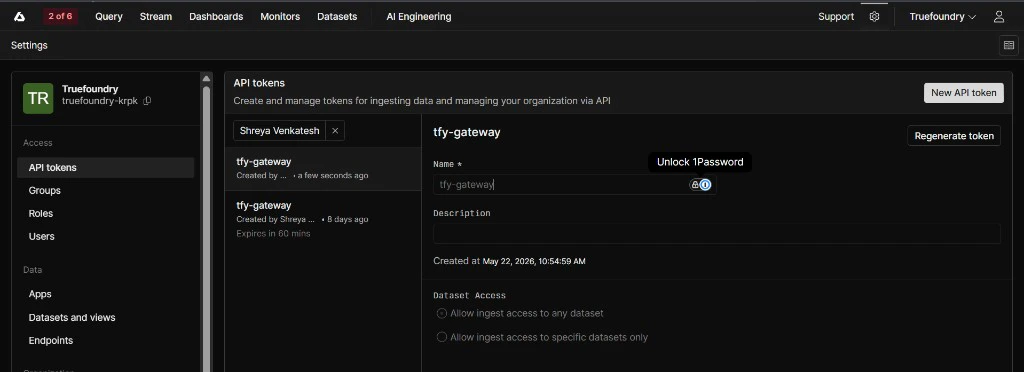Click the Truefoundry organization name in sidebar
Screen dimensions: 1024x372
point(90,89)
